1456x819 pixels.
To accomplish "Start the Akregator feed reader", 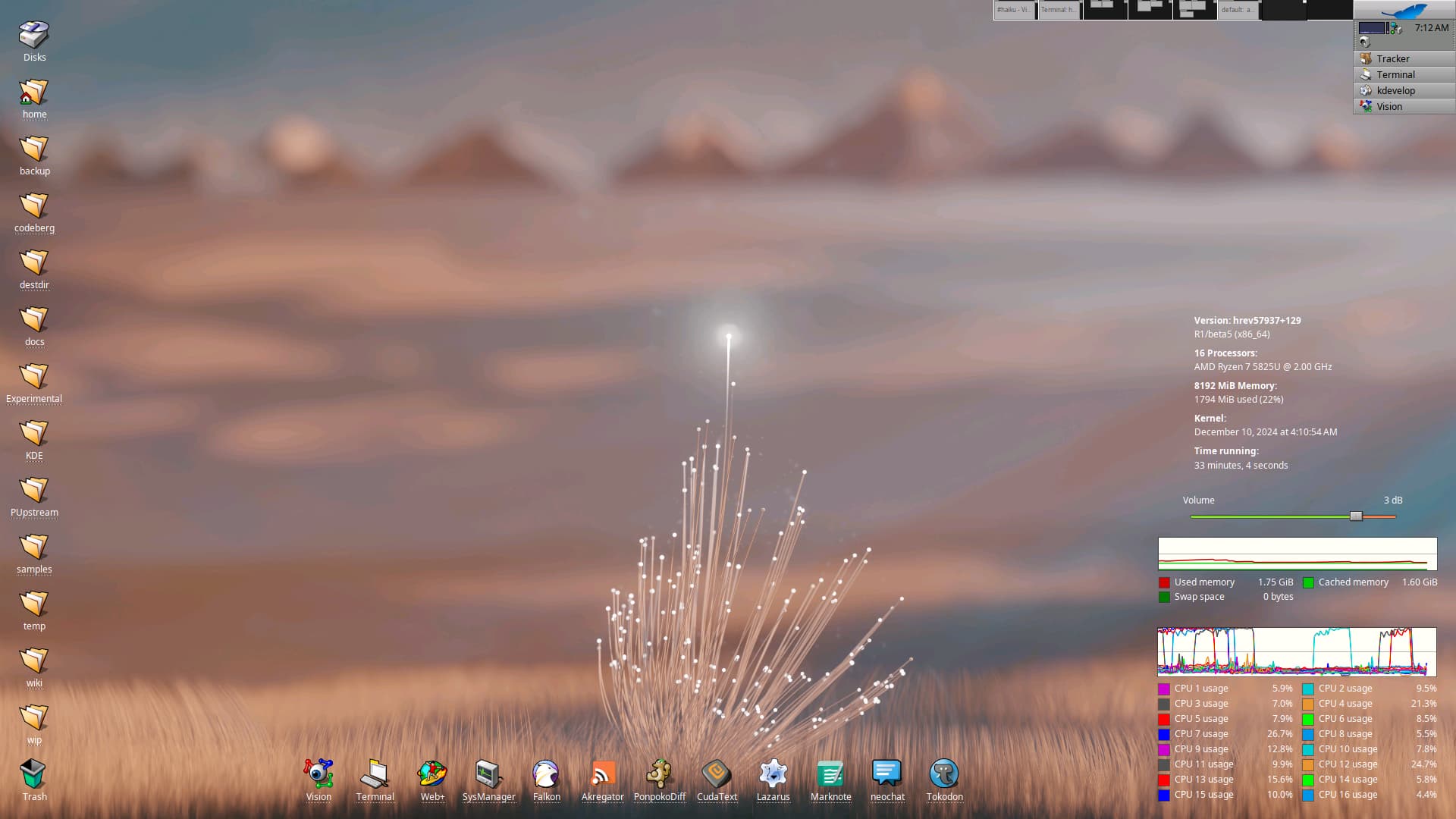I will [x=603, y=774].
